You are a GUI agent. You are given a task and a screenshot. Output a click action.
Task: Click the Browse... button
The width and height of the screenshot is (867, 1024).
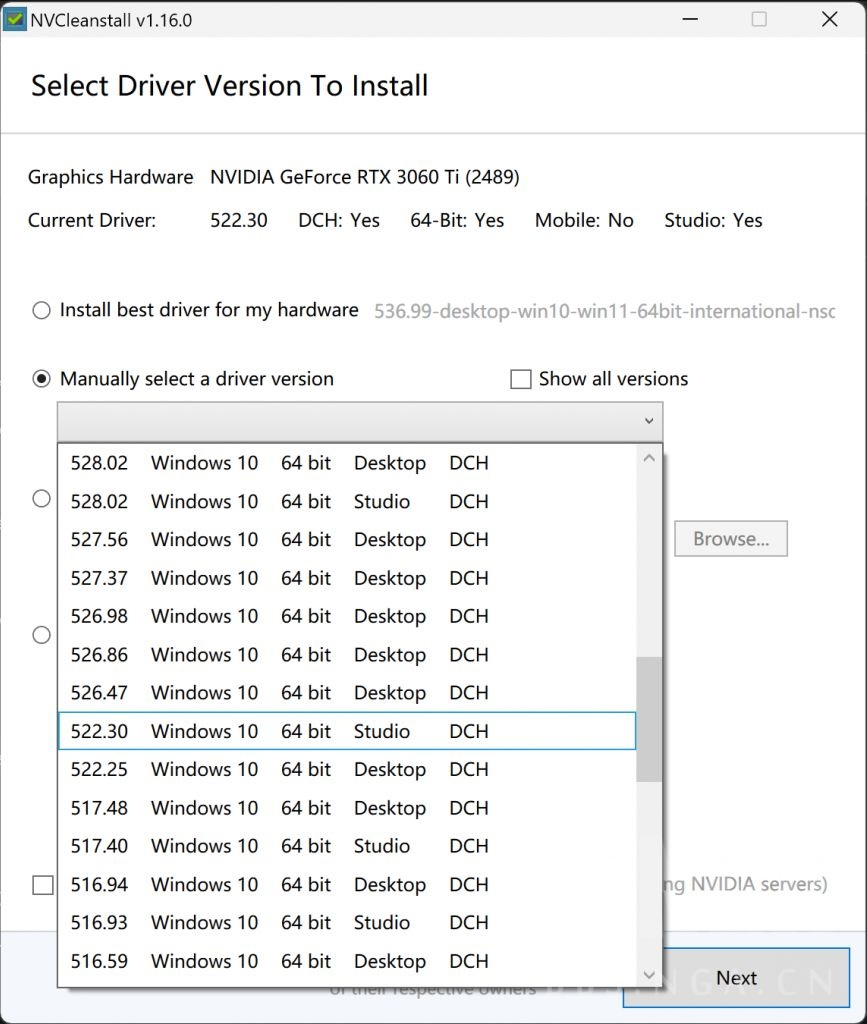click(731, 538)
